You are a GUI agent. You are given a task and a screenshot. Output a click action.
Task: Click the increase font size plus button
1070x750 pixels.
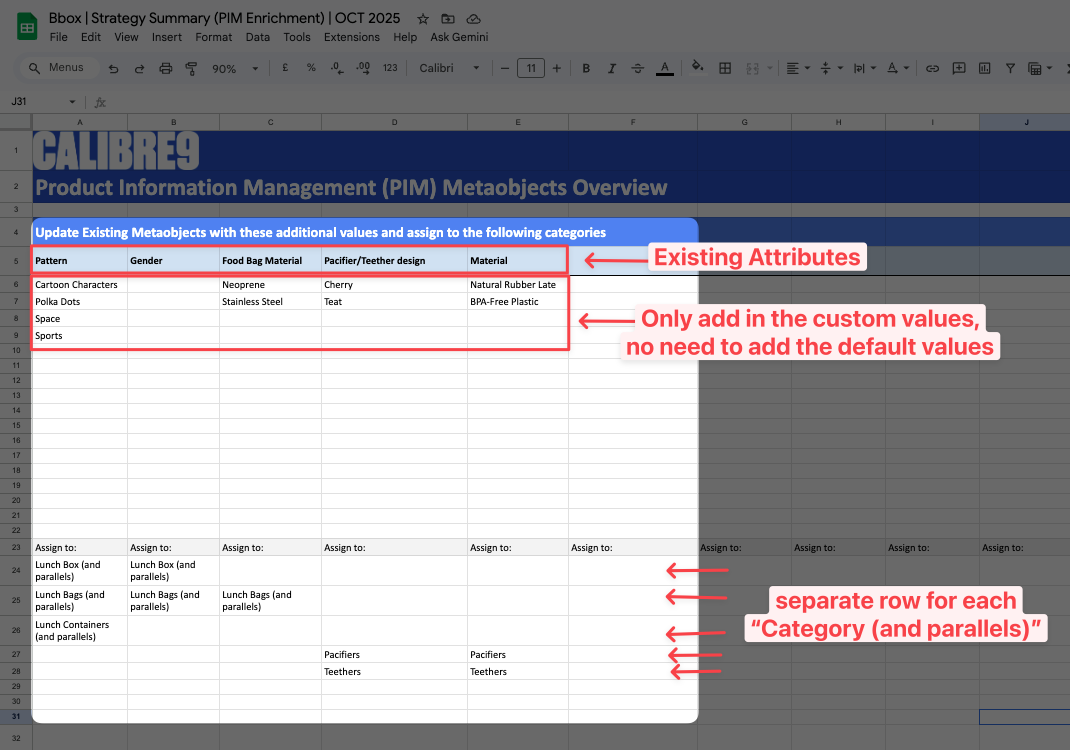coord(557,68)
